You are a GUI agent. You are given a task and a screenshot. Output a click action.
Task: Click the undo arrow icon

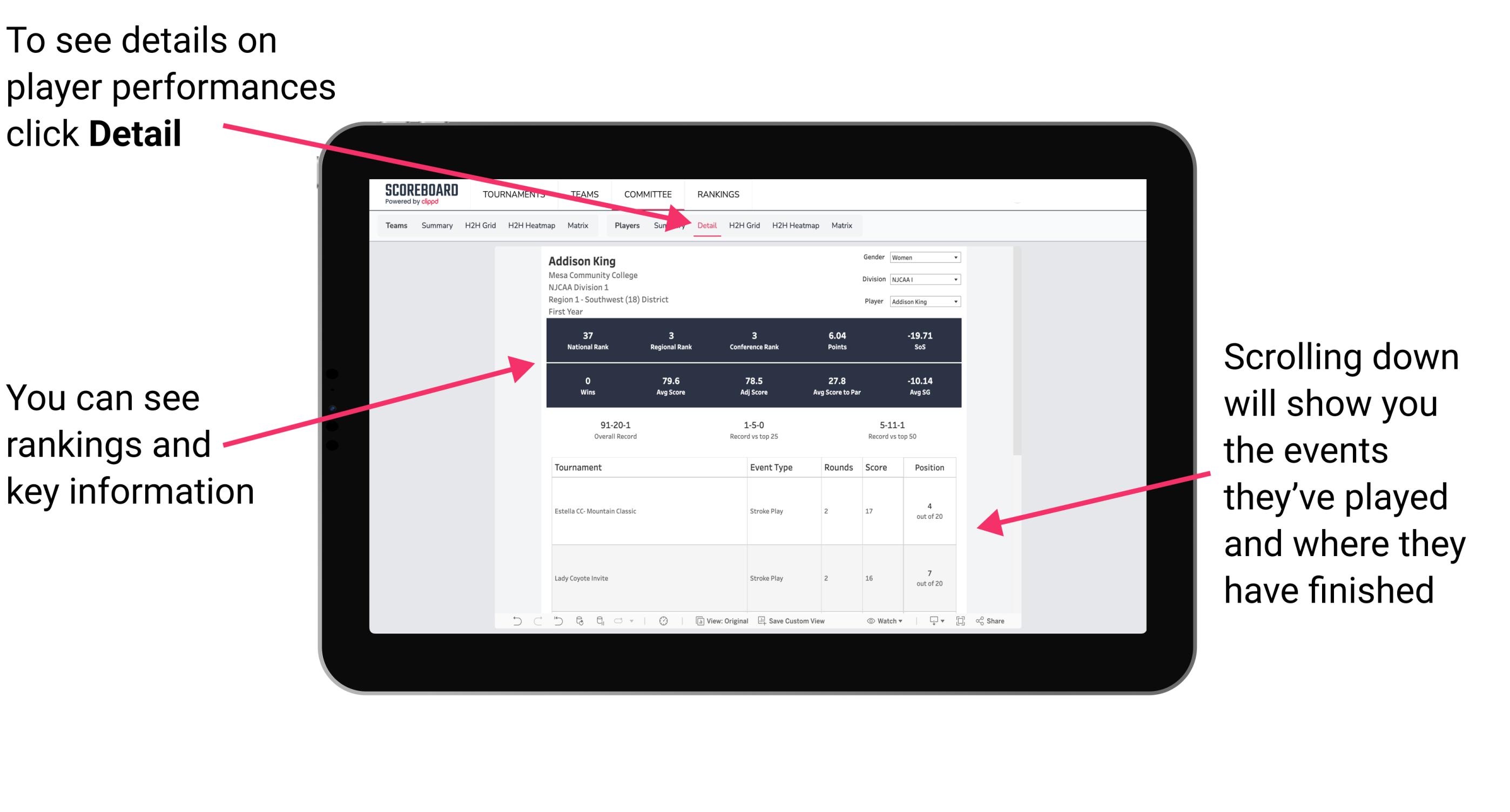516,624
